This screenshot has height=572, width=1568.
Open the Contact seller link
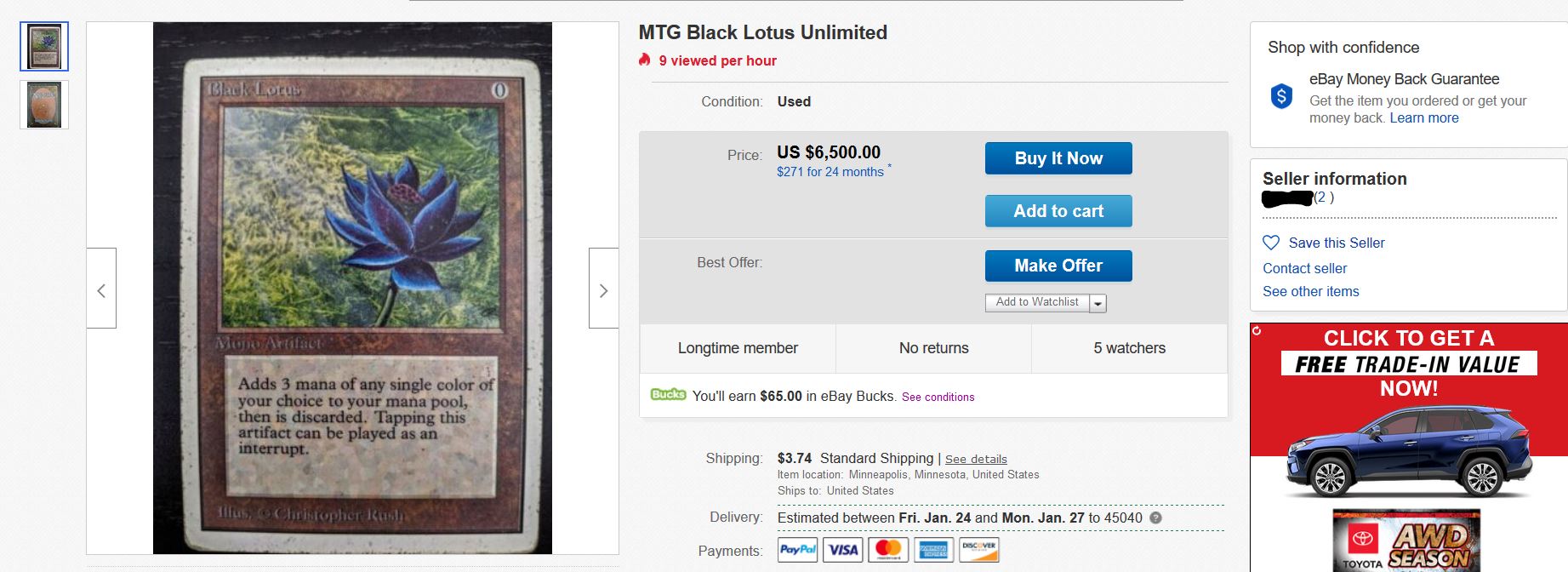1304,268
